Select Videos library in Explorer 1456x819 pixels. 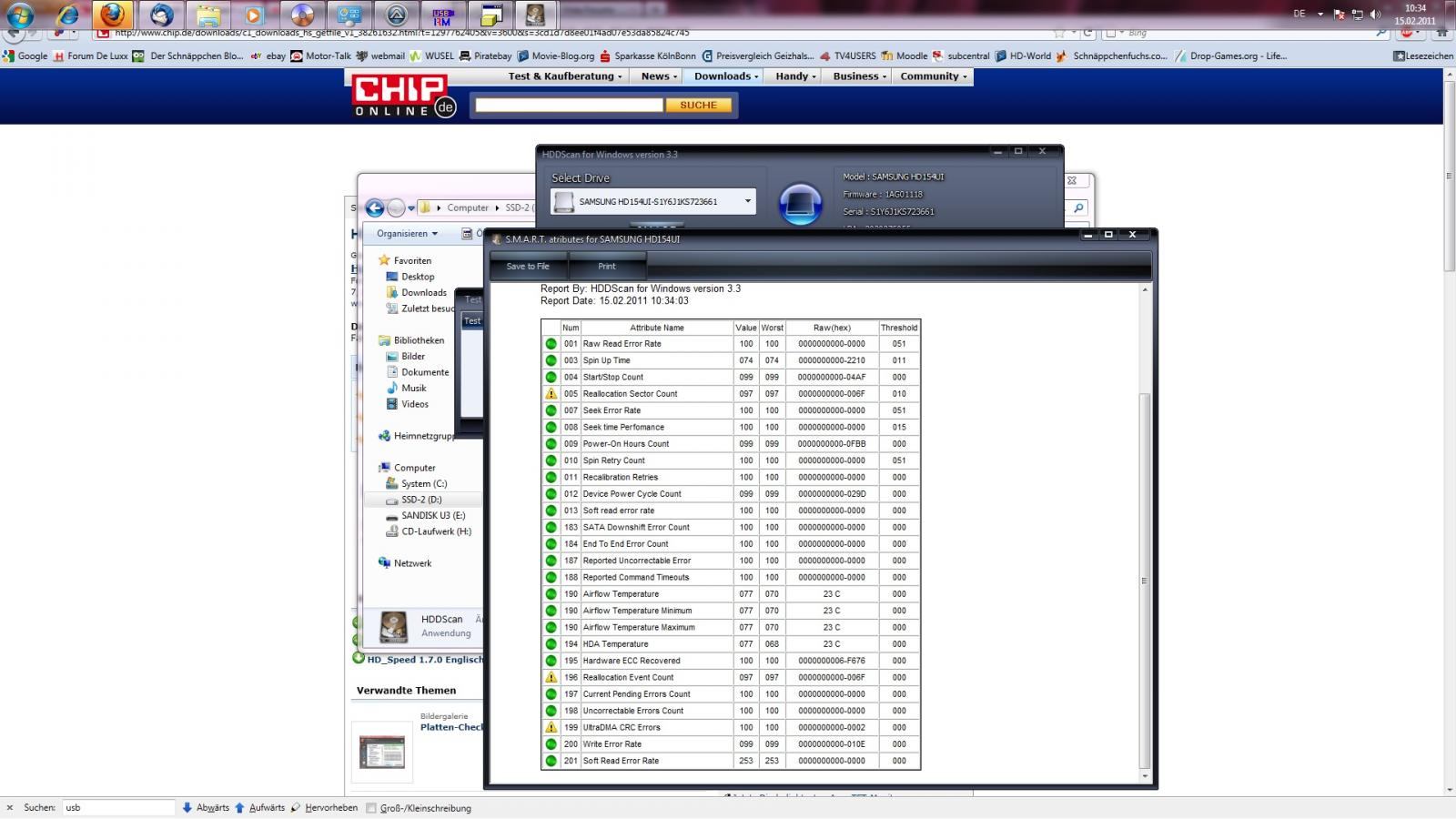(407, 404)
